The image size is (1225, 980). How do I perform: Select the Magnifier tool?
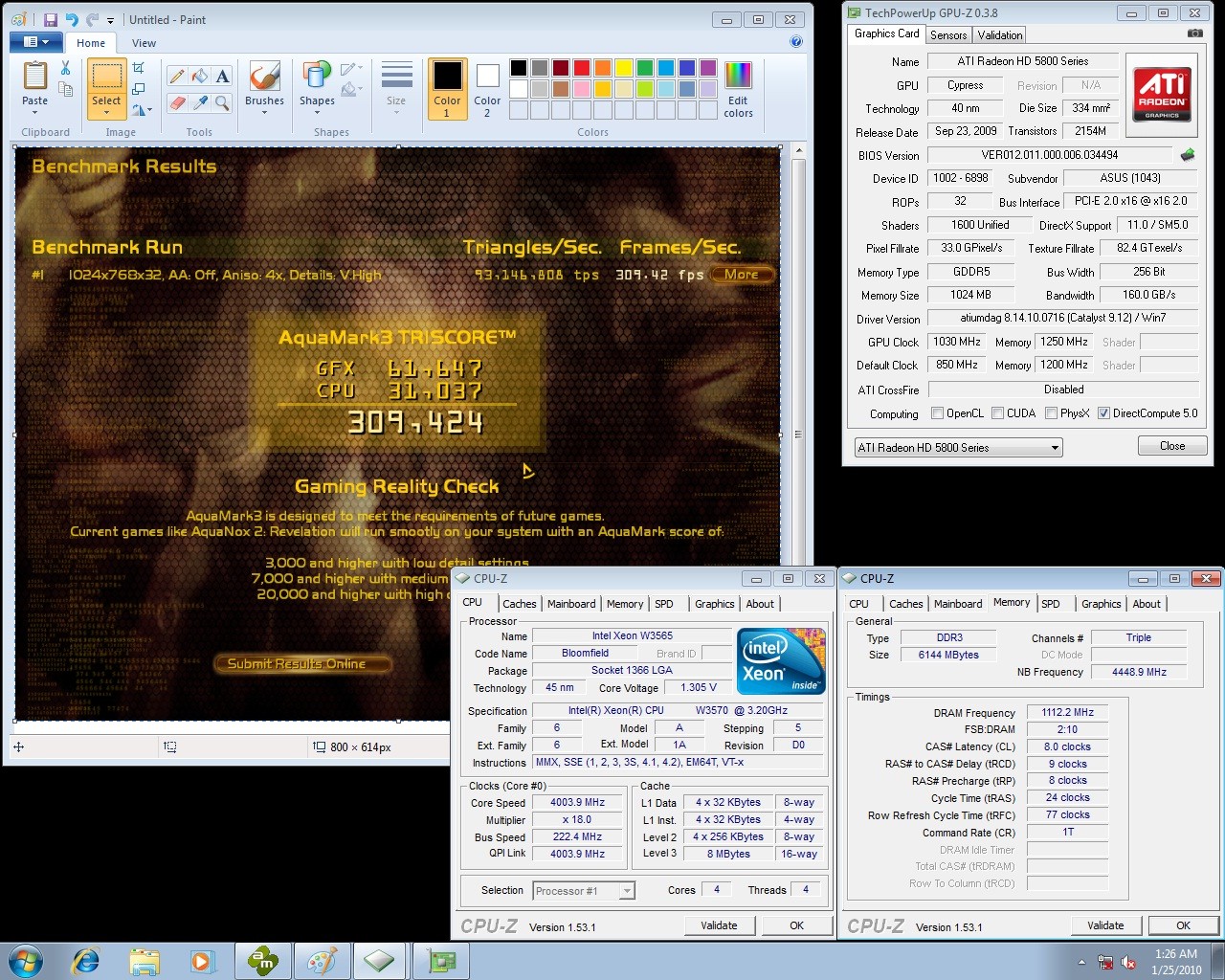pos(222,102)
